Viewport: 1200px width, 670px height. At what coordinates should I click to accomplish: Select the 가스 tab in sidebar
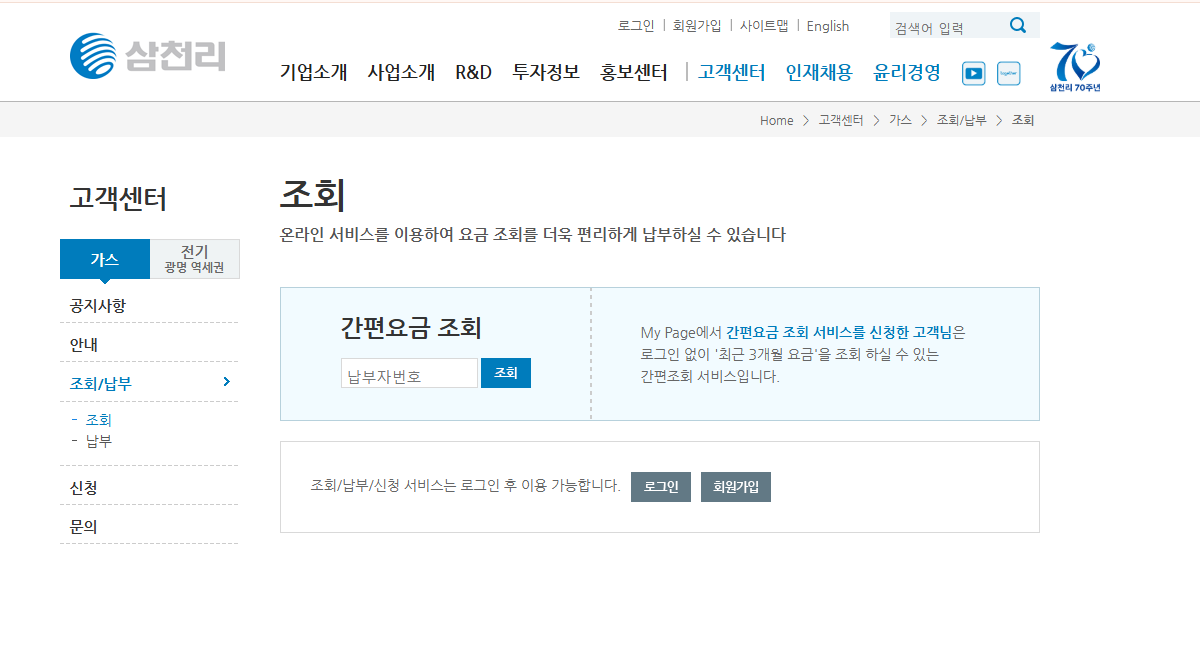tap(104, 258)
